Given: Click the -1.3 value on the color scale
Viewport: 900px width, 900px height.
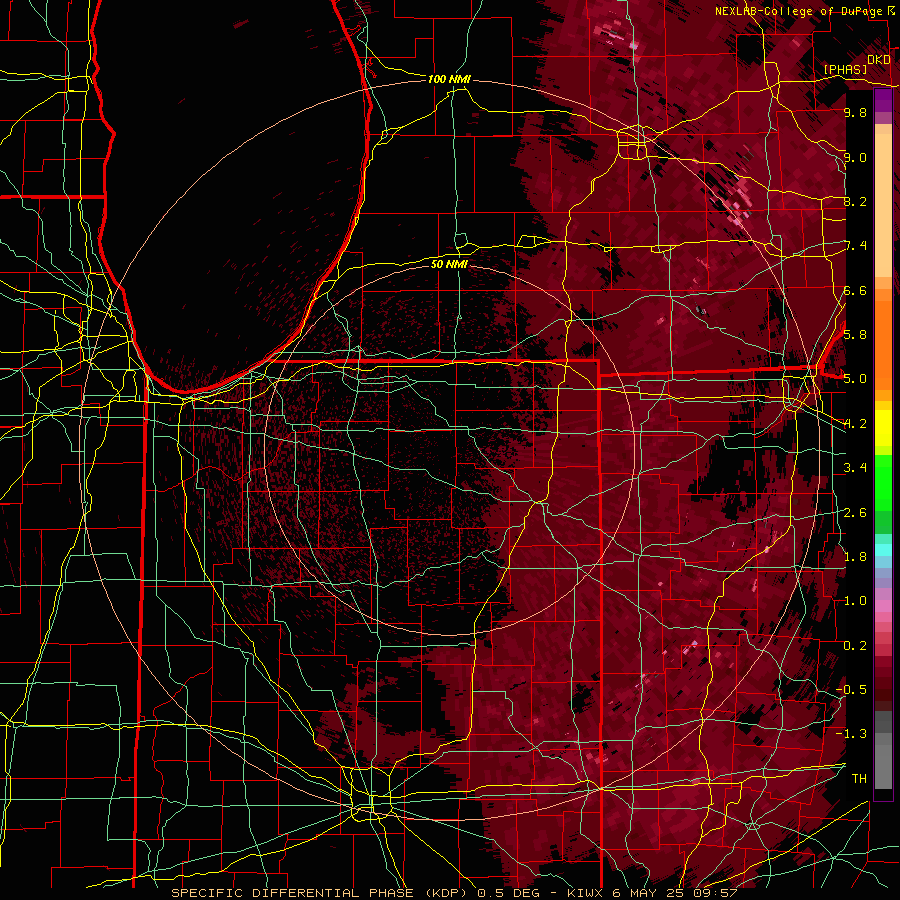Looking at the screenshot, I should pos(851,734).
